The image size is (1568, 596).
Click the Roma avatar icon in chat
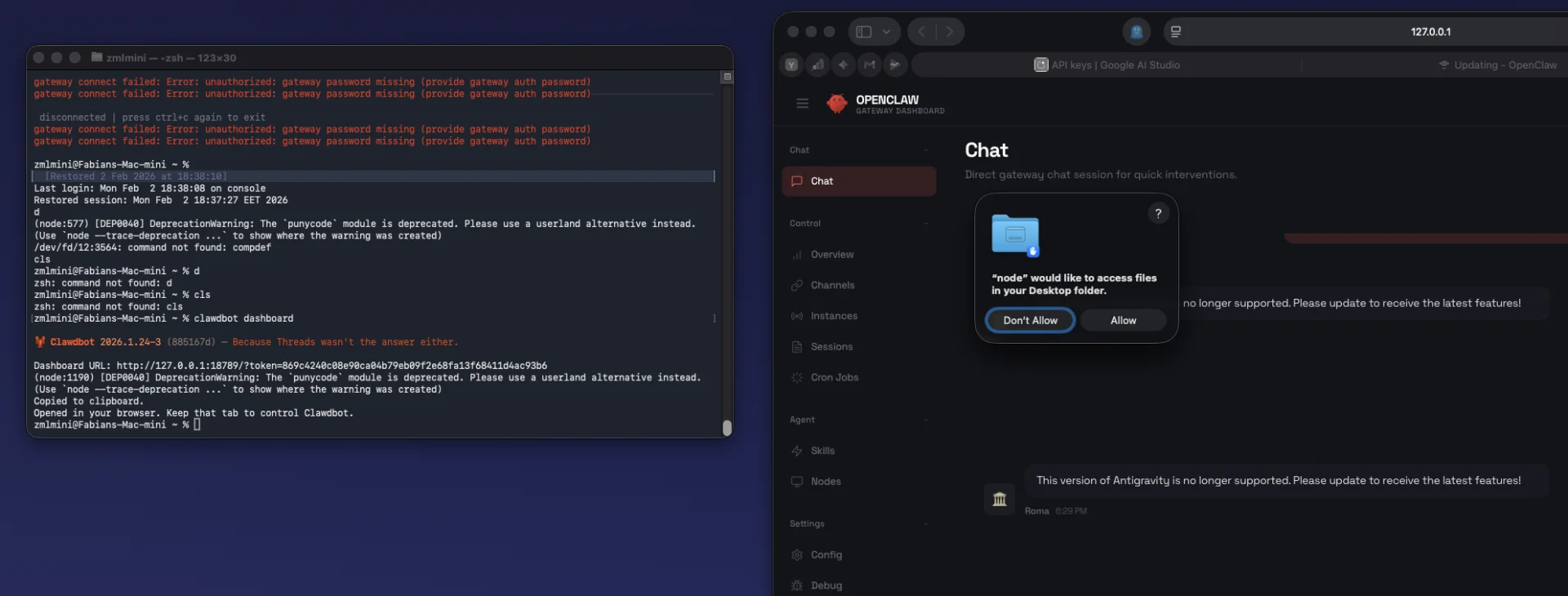1000,499
